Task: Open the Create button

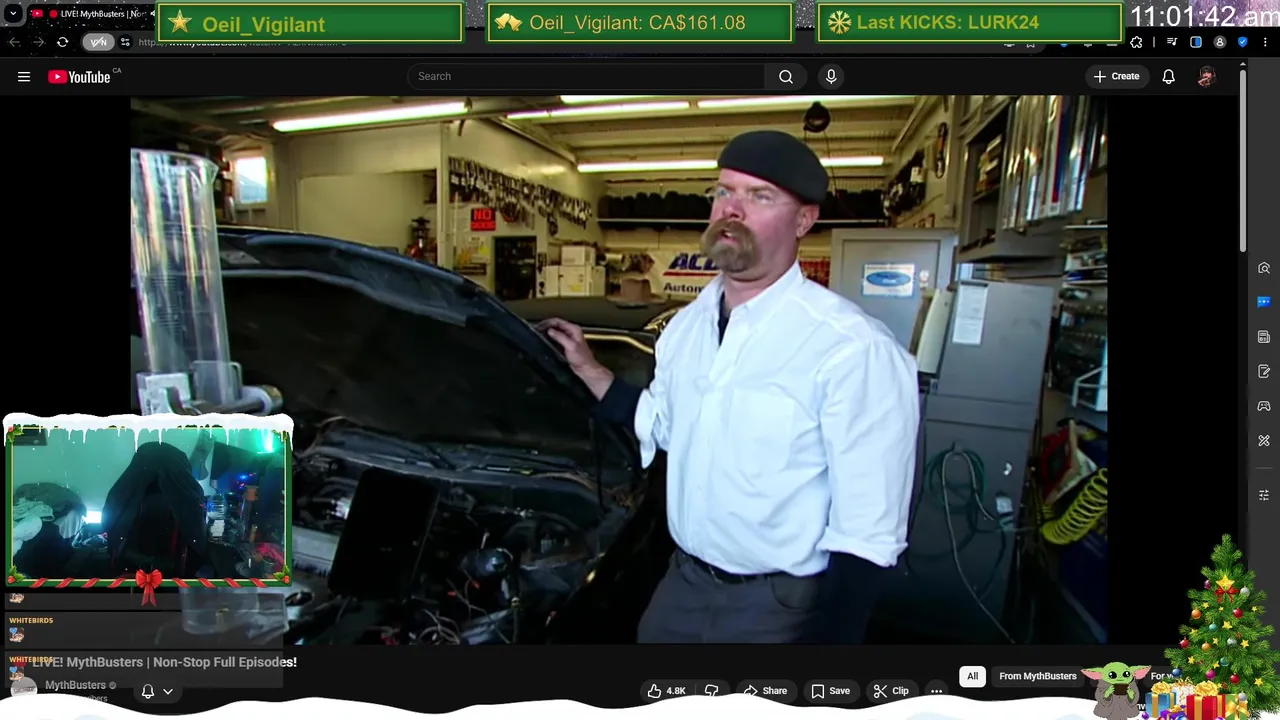Action: (1116, 76)
